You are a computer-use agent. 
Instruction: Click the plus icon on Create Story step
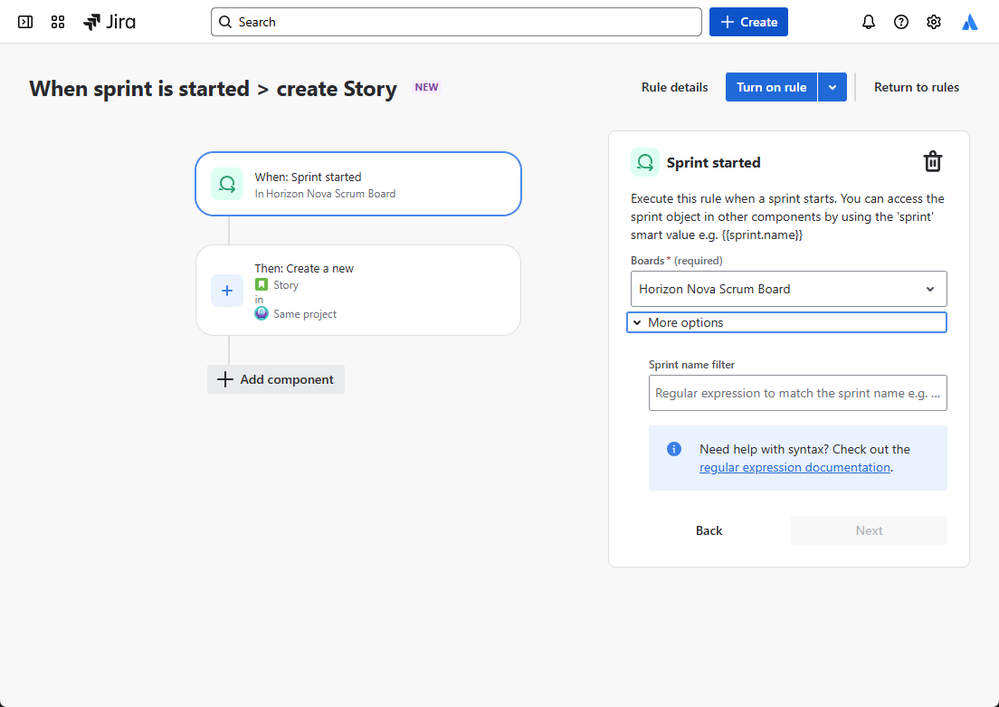227,290
